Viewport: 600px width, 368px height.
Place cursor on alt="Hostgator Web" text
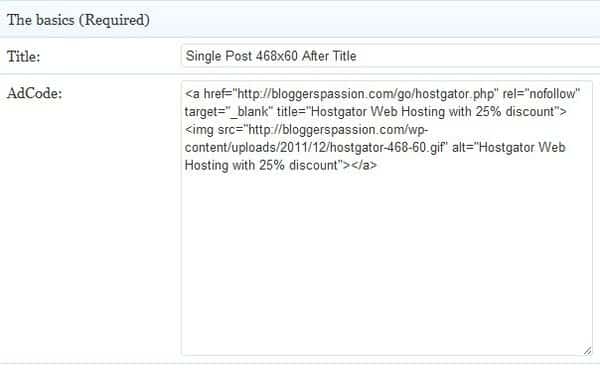pos(509,148)
